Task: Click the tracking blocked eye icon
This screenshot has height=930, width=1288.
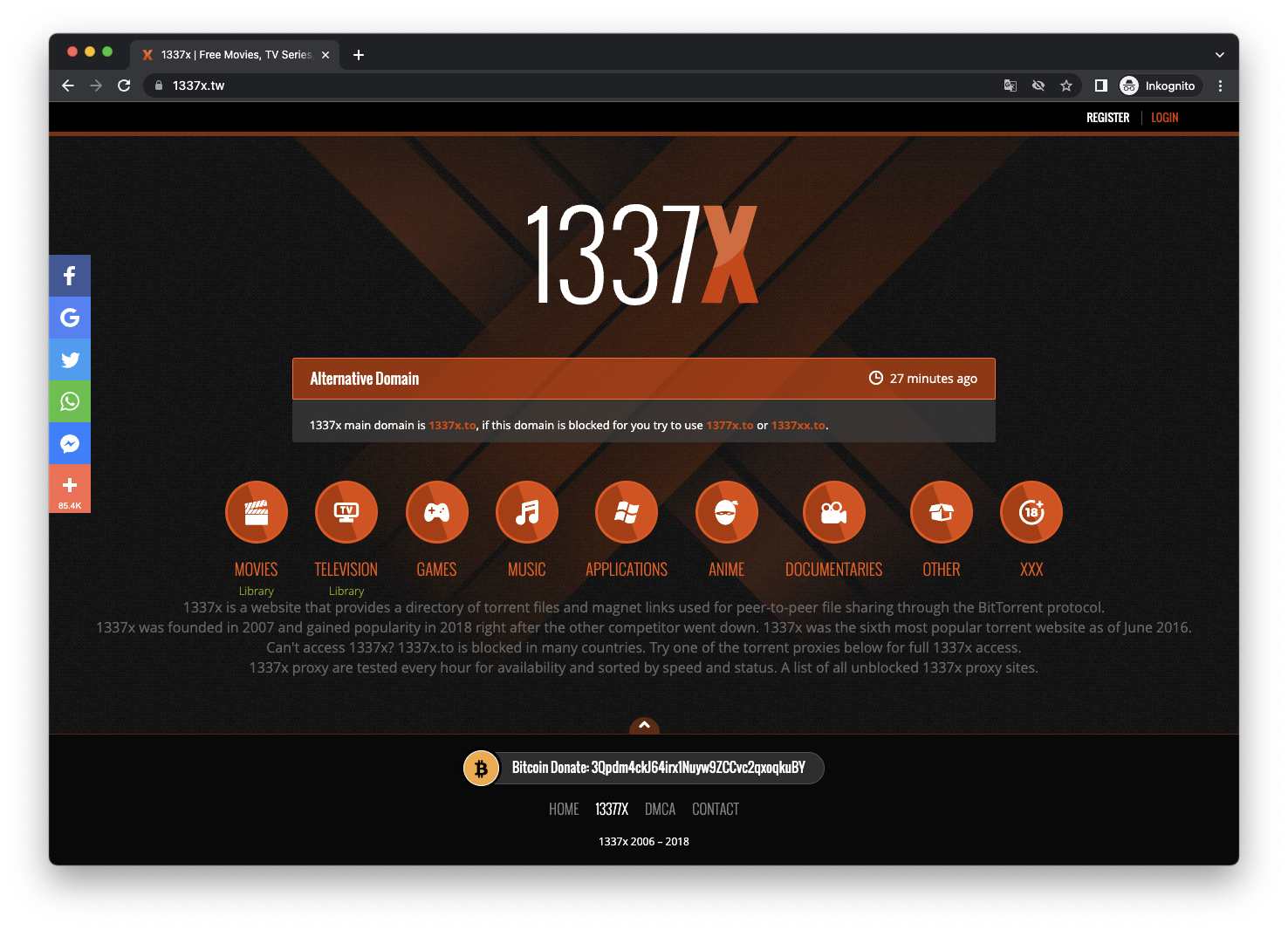Action: pos(1038,85)
